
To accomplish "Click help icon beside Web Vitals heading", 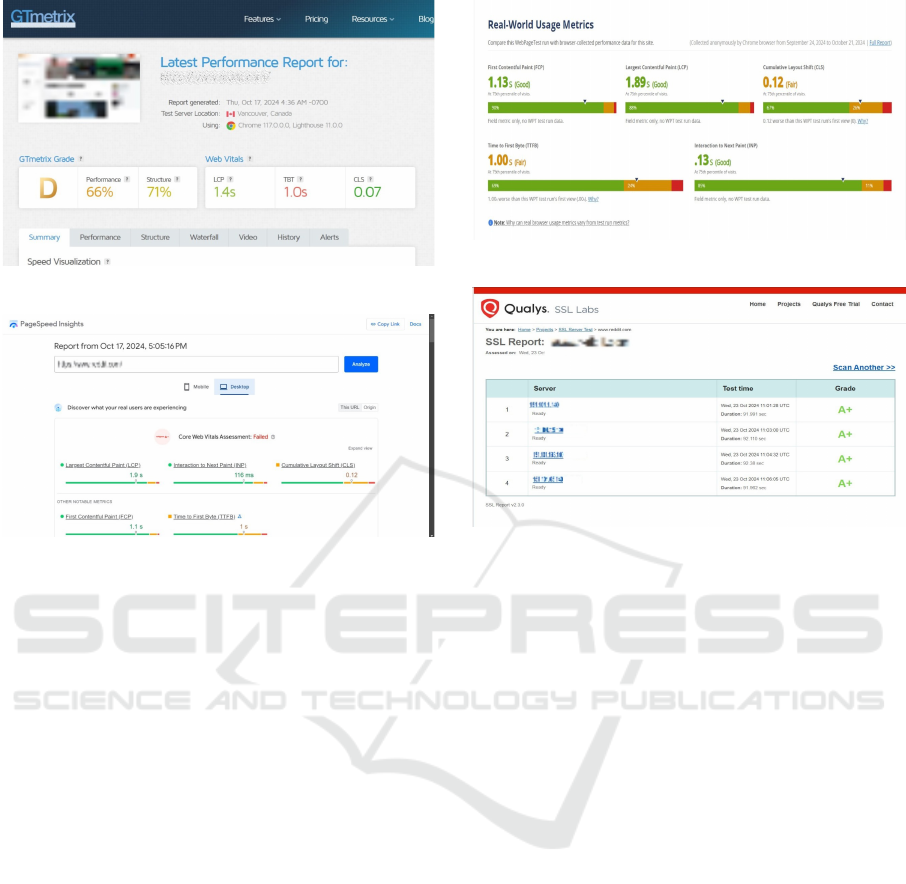I will tap(250, 159).
